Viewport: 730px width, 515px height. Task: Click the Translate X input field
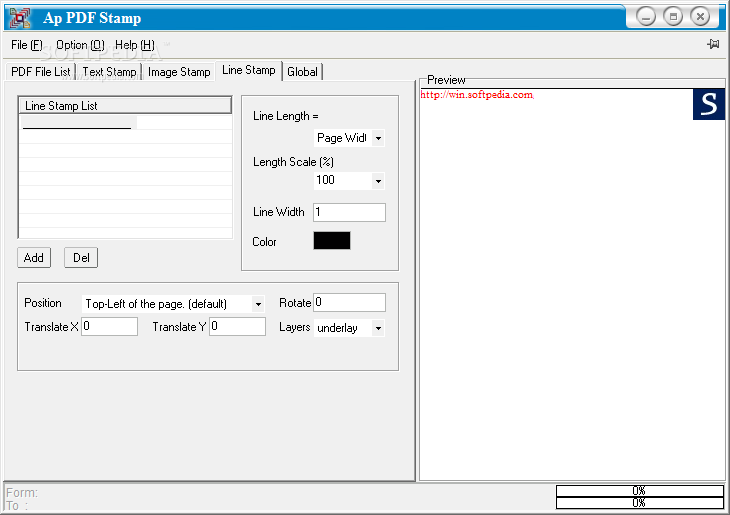point(109,326)
